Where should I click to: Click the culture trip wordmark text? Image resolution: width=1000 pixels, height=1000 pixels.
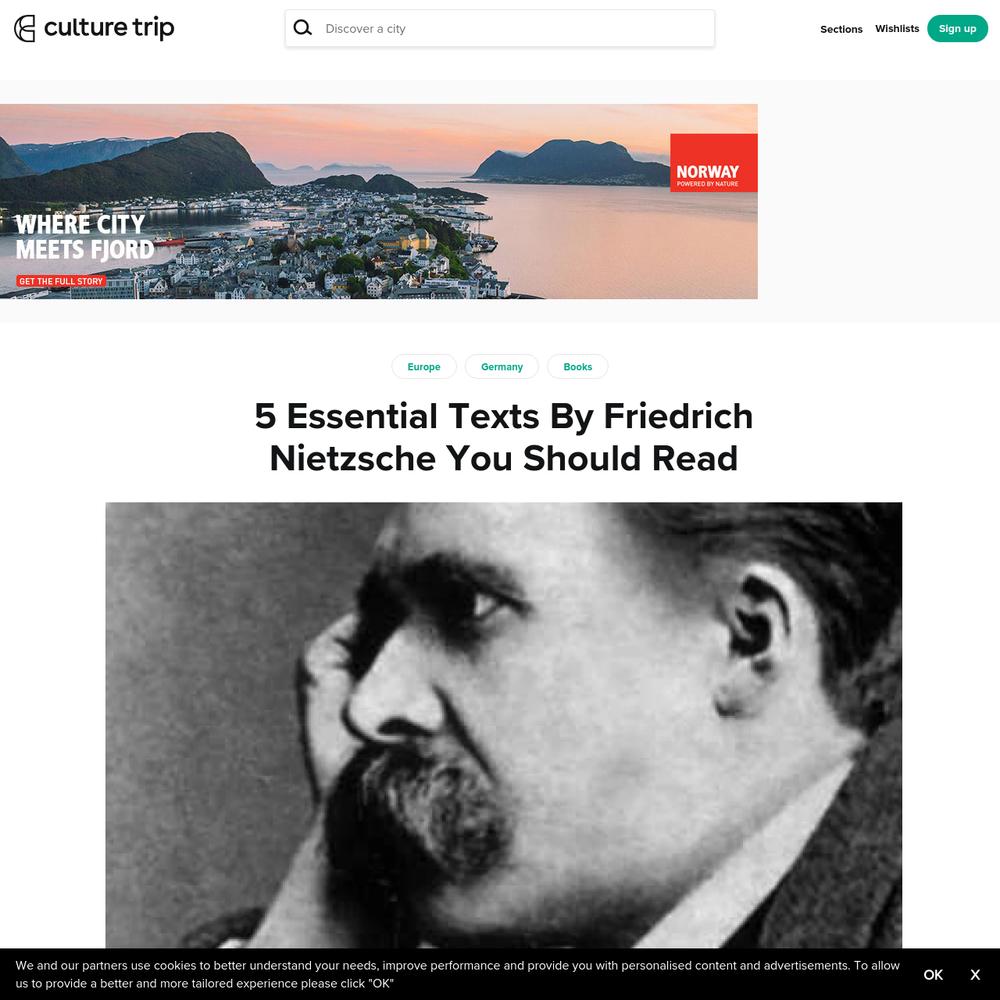(x=109, y=28)
